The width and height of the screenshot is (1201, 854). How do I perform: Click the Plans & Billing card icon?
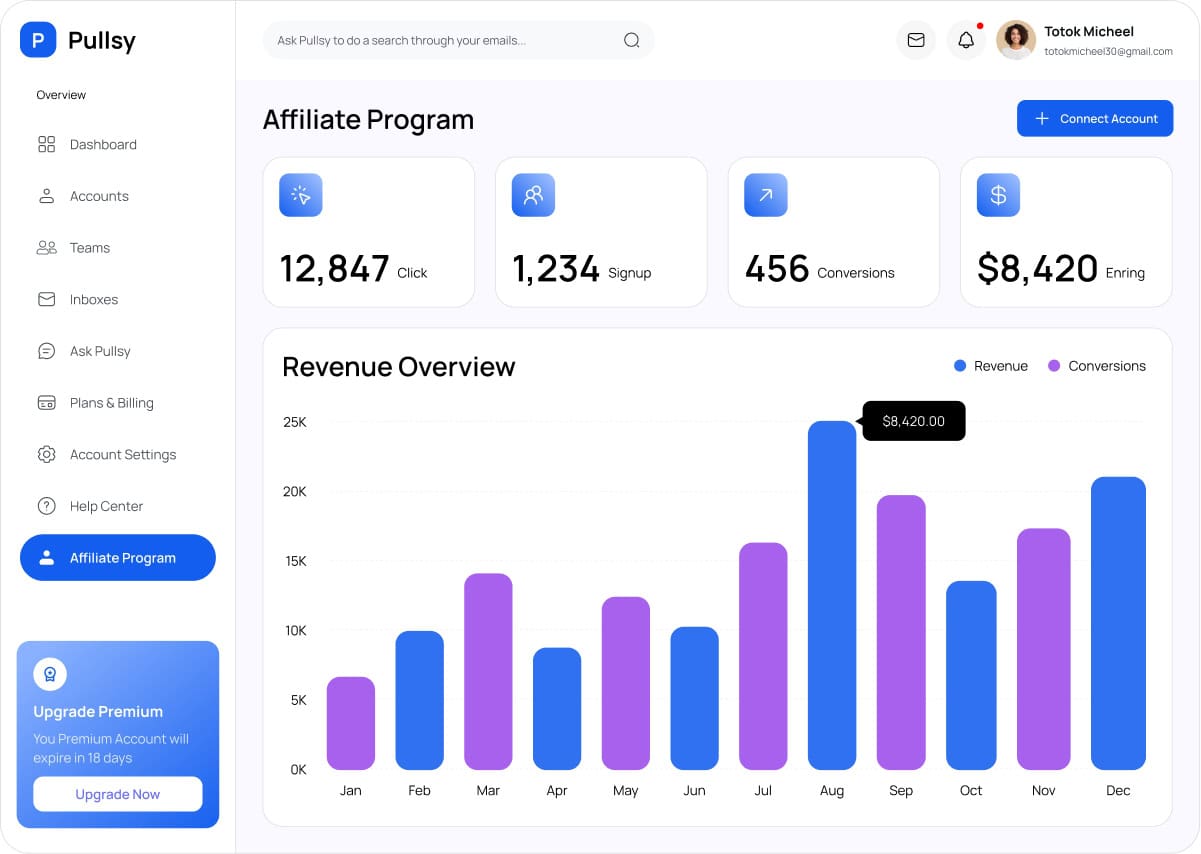tap(46, 403)
